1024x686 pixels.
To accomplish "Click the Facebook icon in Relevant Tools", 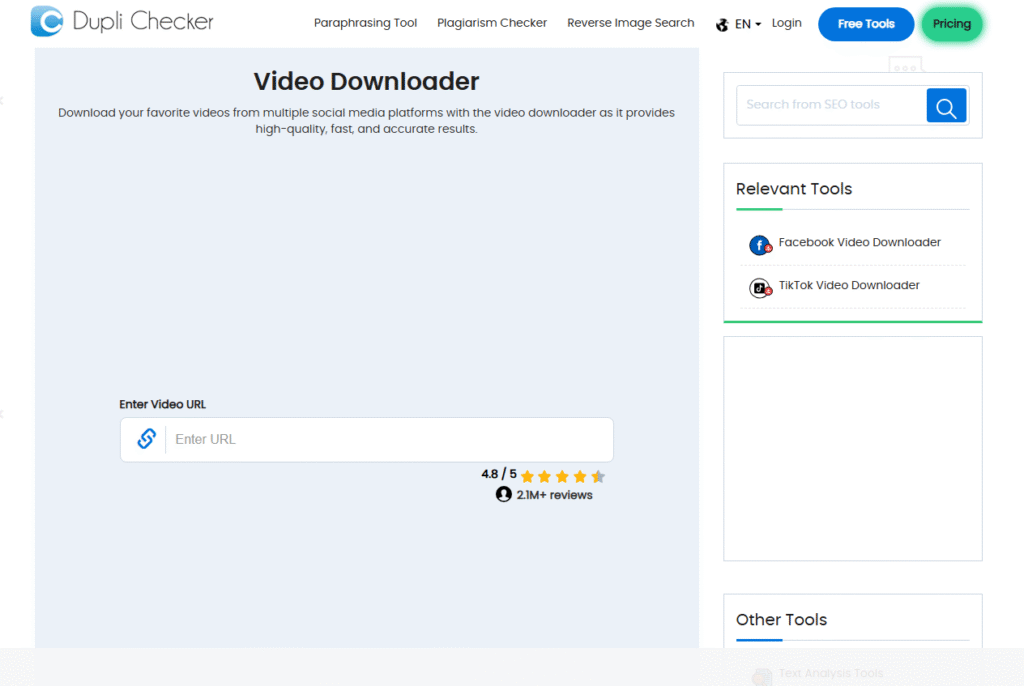I will point(760,245).
